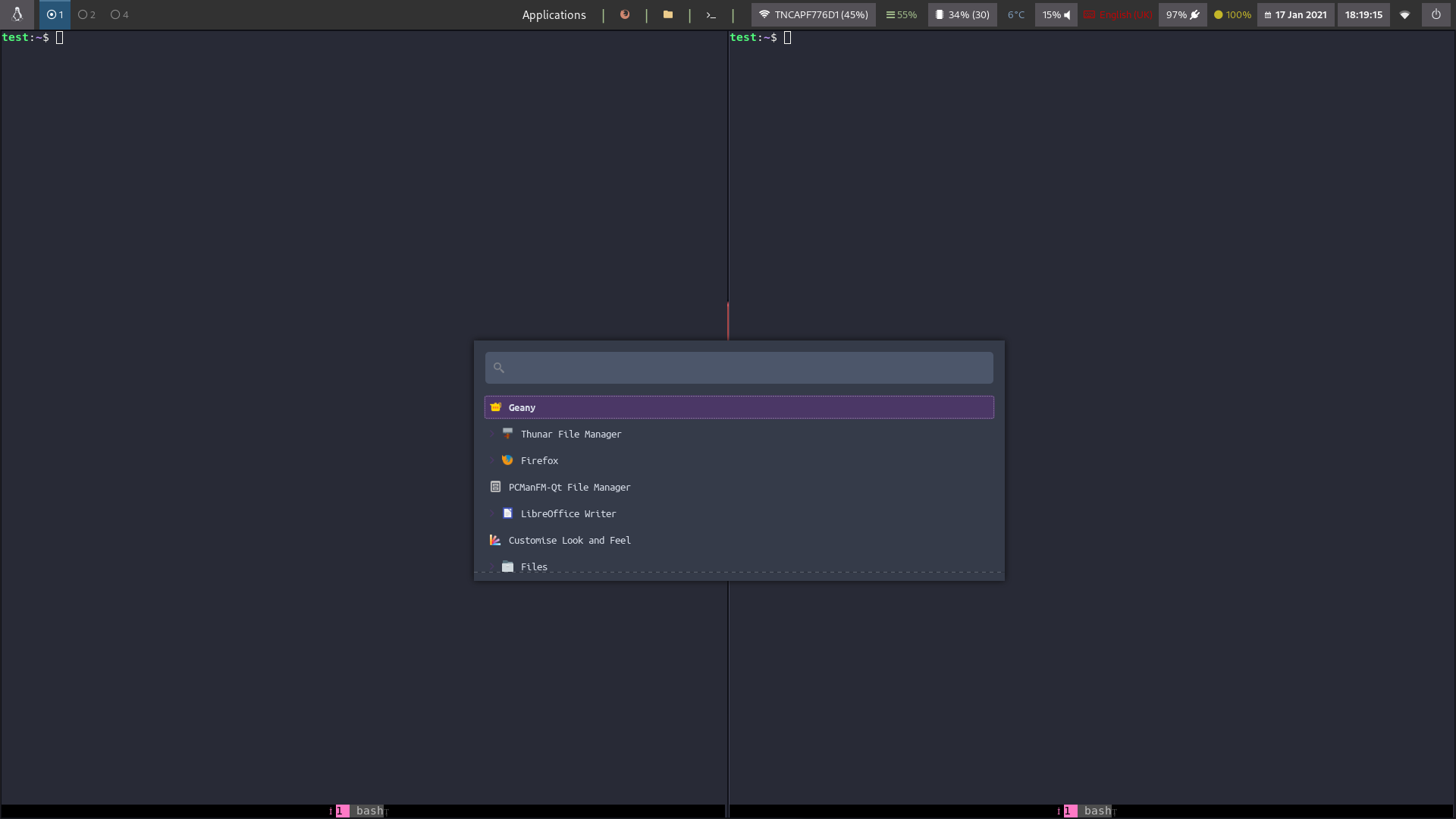This screenshot has width=1456, height=819.
Task: Click the Customise Look and Feel icon
Action: click(495, 540)
